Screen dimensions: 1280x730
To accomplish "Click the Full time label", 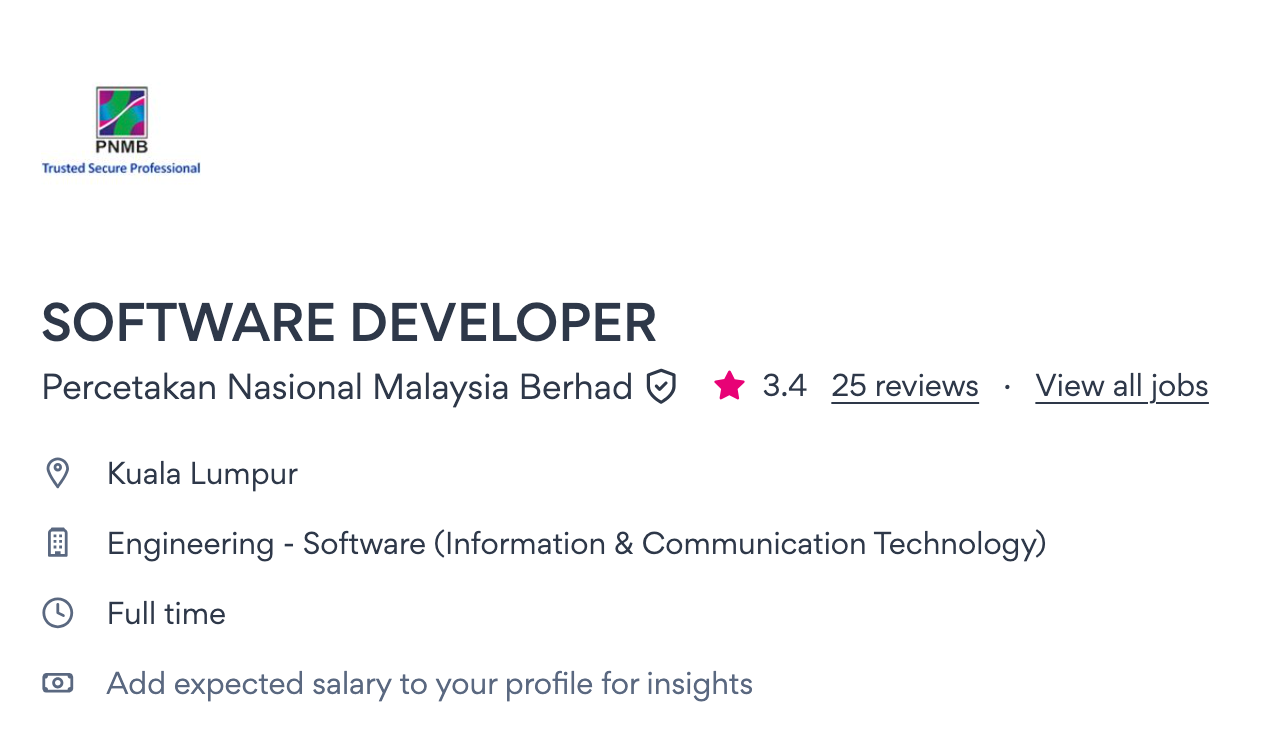I will pos(166,613).
